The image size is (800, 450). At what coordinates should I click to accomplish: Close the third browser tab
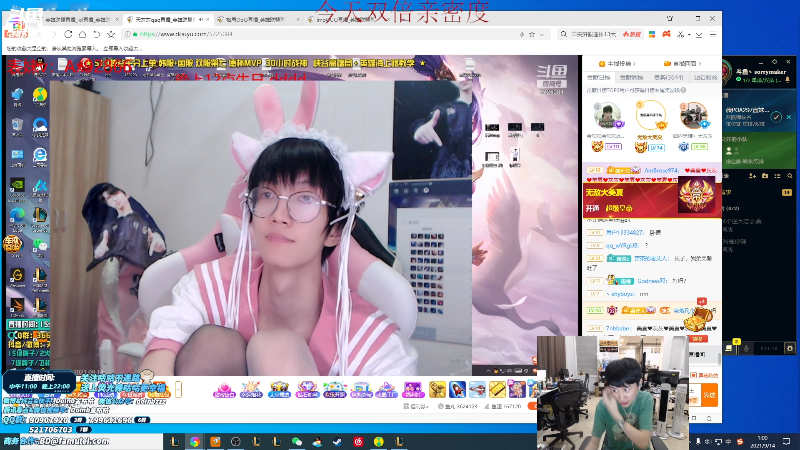point(298,19)
